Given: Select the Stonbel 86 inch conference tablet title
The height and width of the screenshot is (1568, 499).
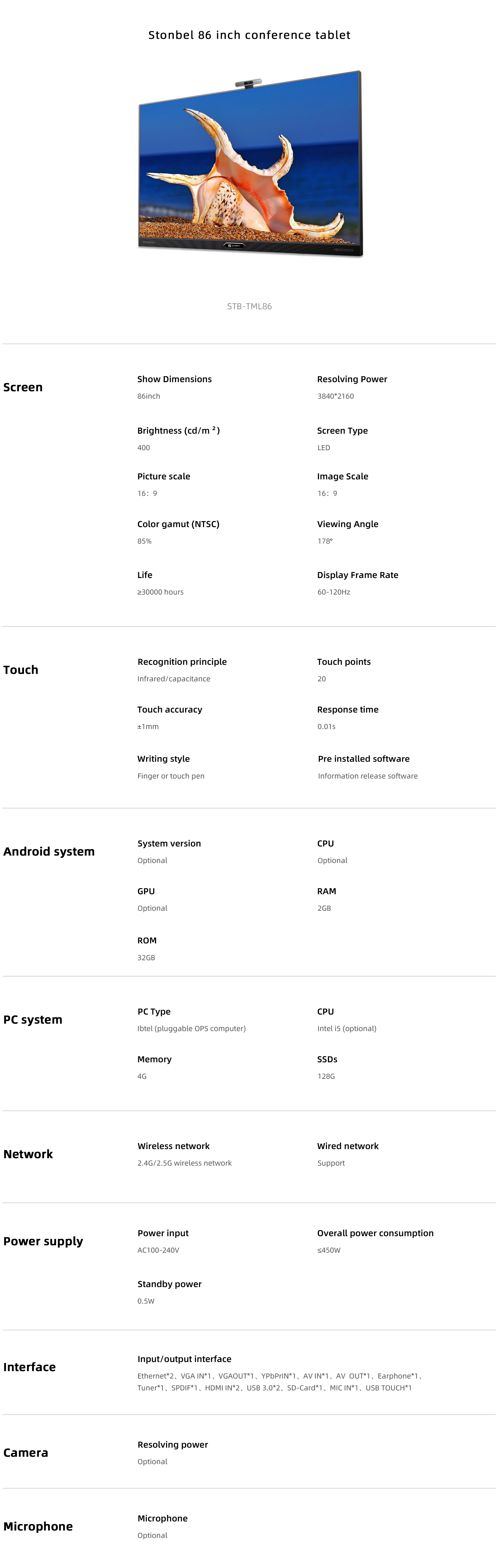Looking at the screenshot, I should pos(250,35).
